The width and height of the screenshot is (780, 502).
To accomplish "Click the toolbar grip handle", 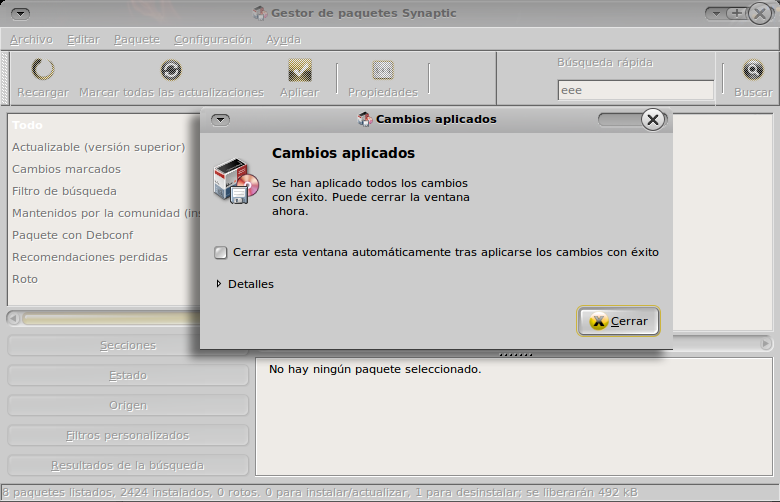I will 5,78.
